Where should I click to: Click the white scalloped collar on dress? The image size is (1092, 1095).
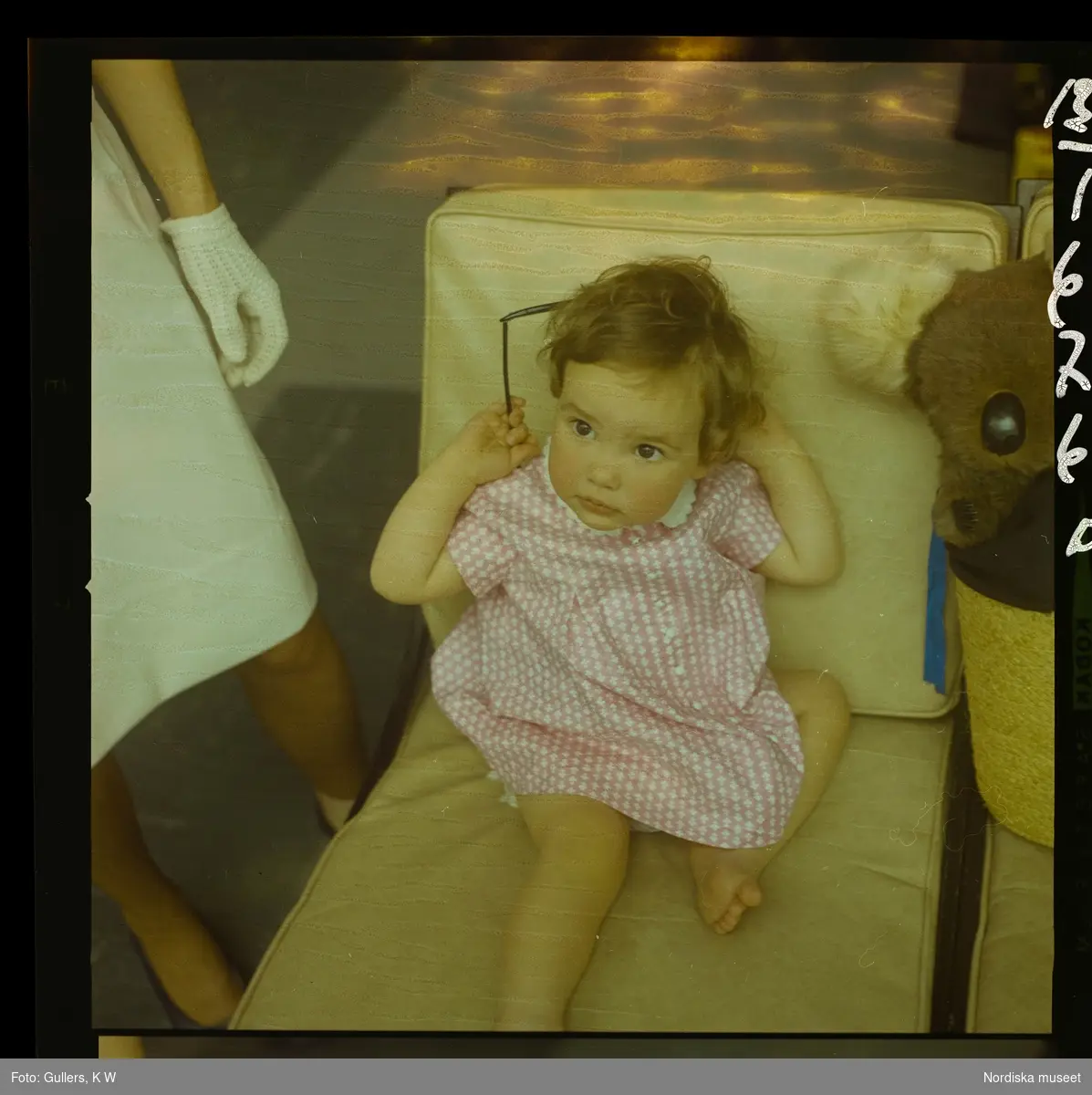676,513
